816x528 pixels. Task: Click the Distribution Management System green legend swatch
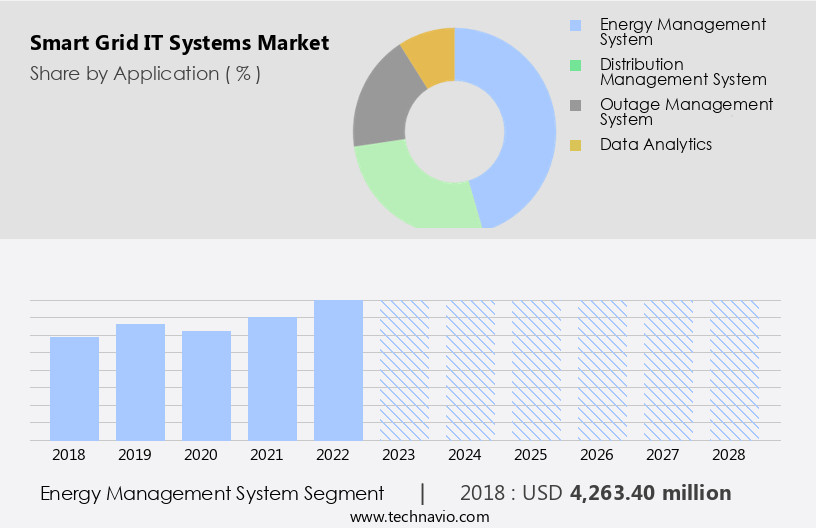point(575,65)
